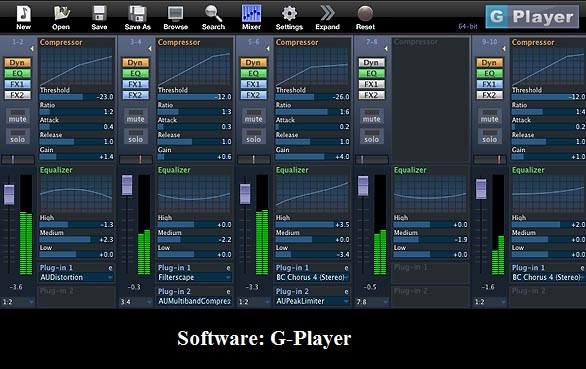Toggle FX2 on channel 1-2
The image size is (586, 369).
(17, 95)
